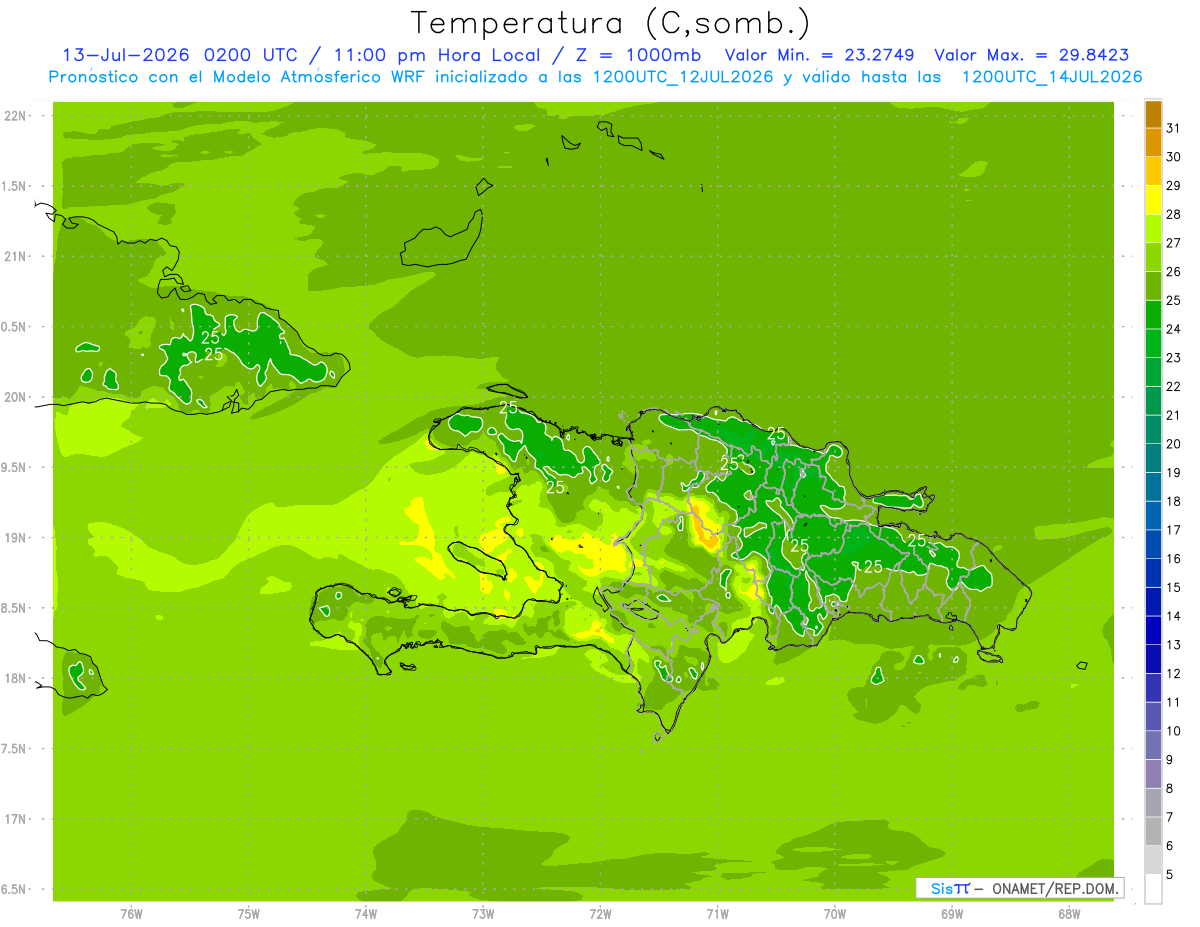Click the 18N latitude label
1200x927 pixels.
[16, 679]
